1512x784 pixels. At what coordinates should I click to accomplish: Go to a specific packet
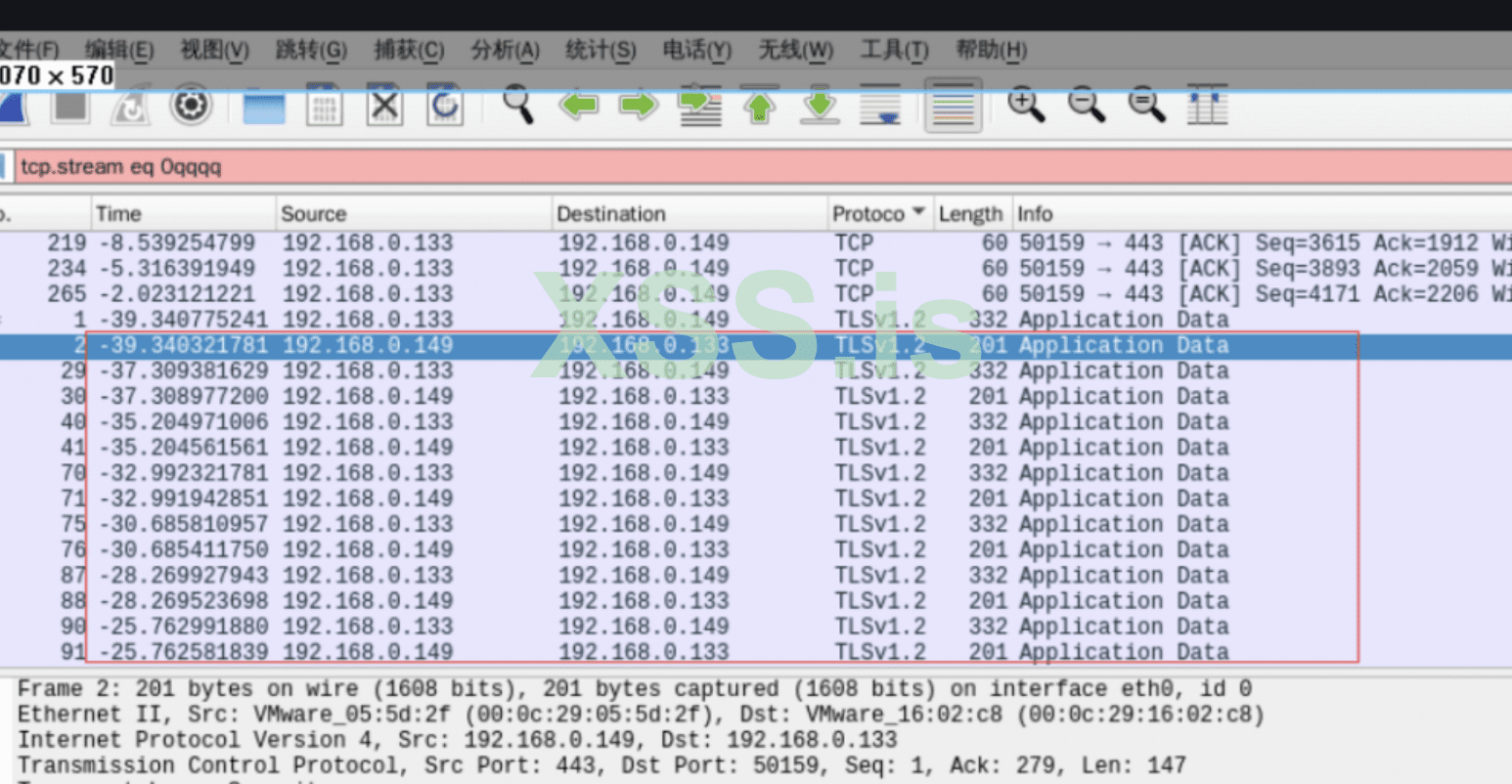(700, 106)
